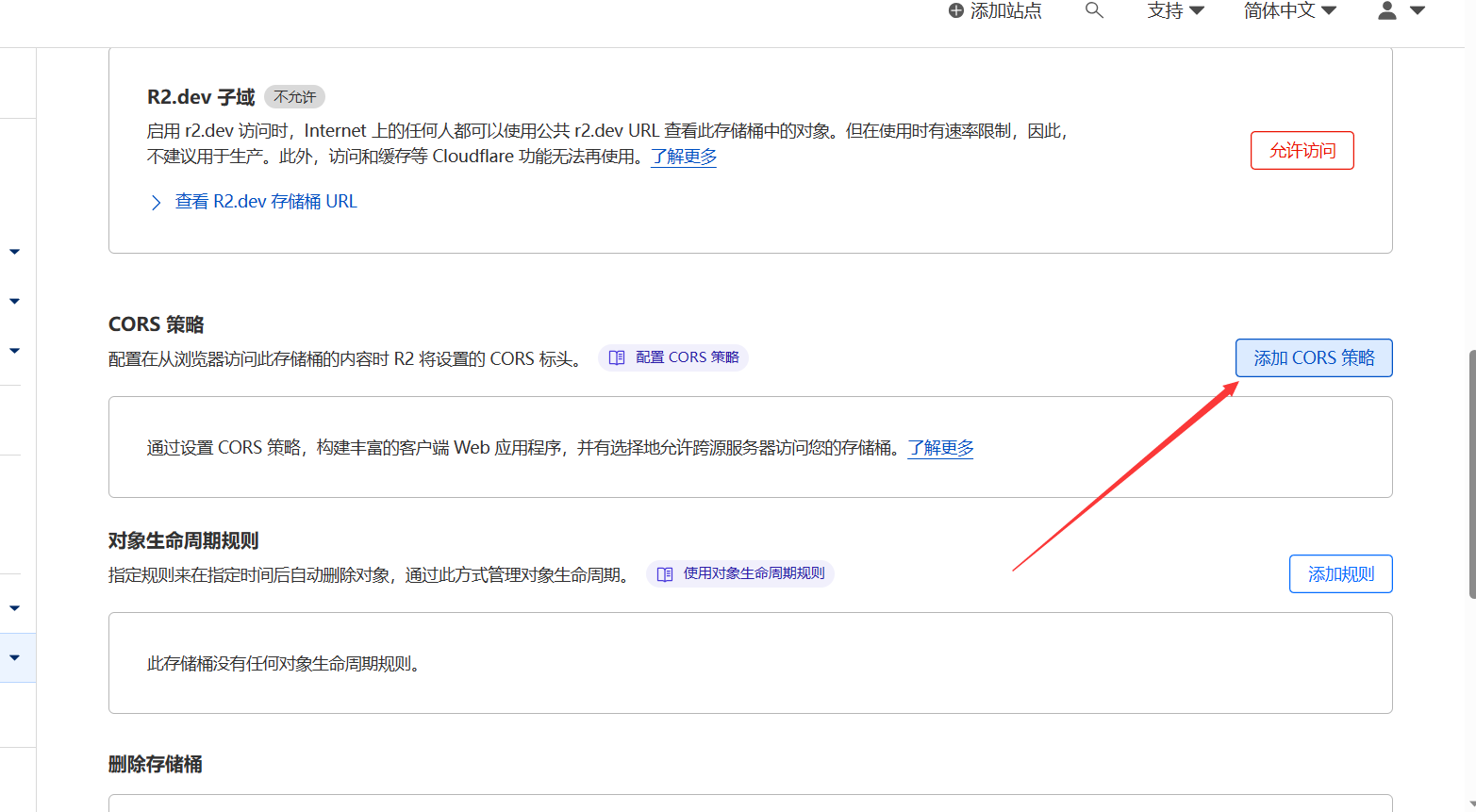The height and width of the screenshot is (812, 1476).
Task: Click the 添加 CORS 策略 button
Action: (1314, 358)
